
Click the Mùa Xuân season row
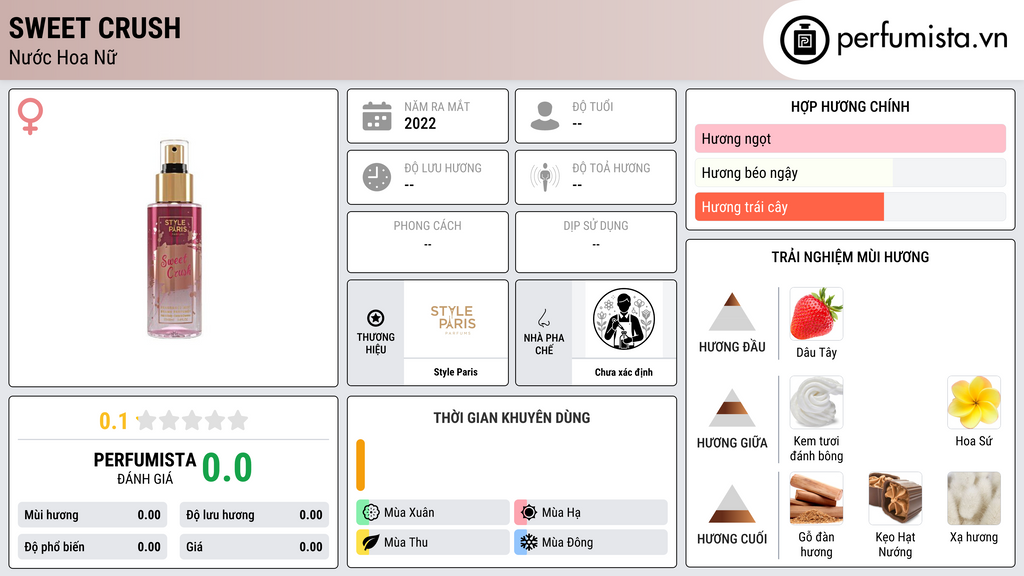coord(433,512)
